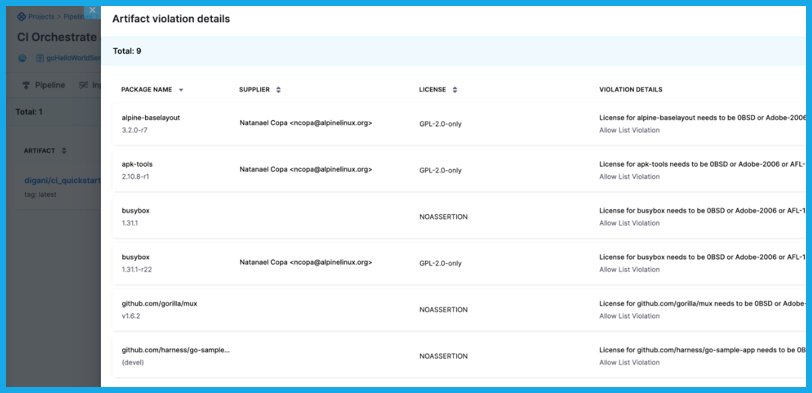Click violation text for alpine-baselayout license
This screenshot has width=812, height=393.
[x=703, y=118]
